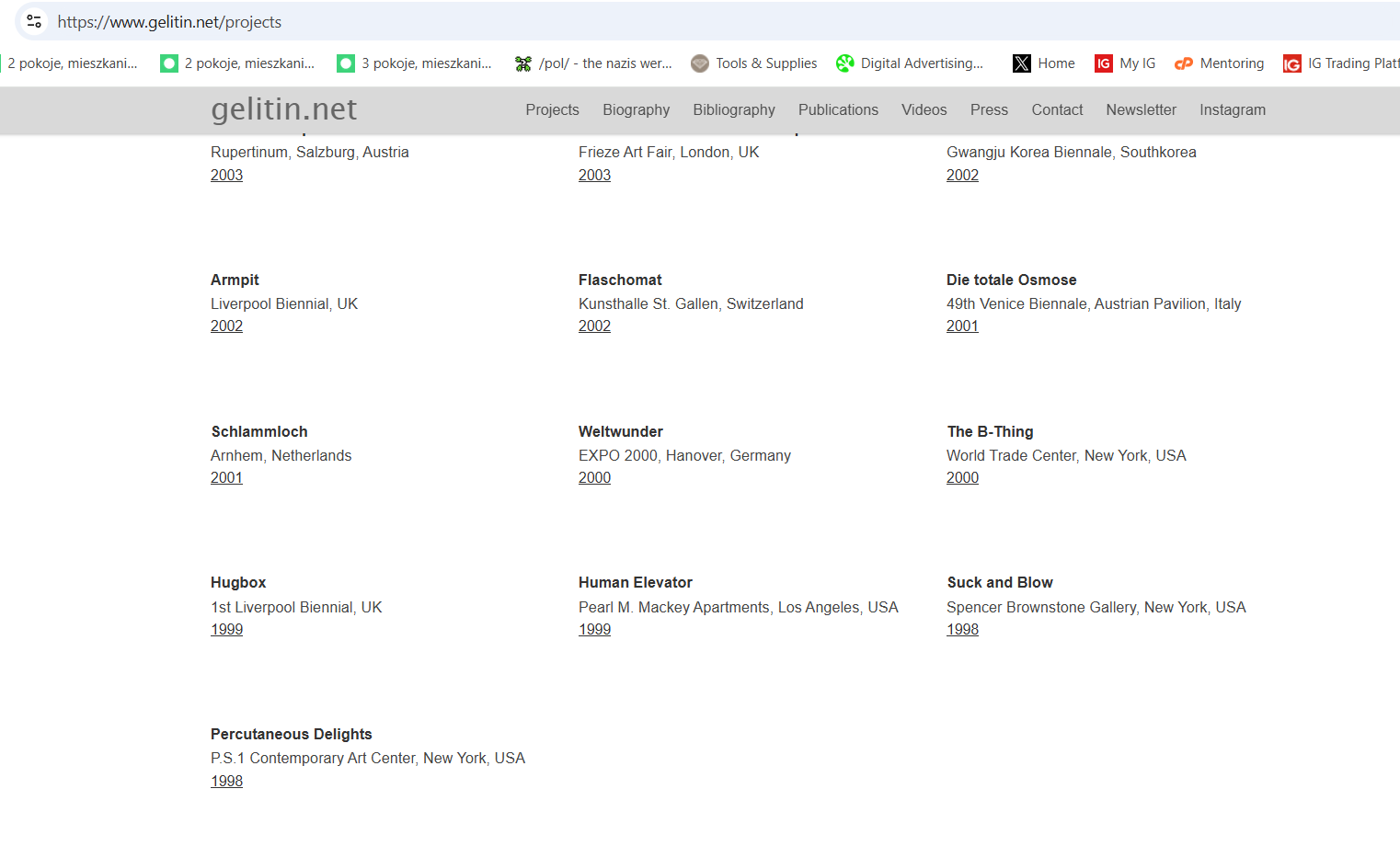The height and width of the screenshot is (846, 1400).
Task: Select text 'Pearl M. Mackey Apartments, Los Angeles, USA'
Action: [739, 607]
